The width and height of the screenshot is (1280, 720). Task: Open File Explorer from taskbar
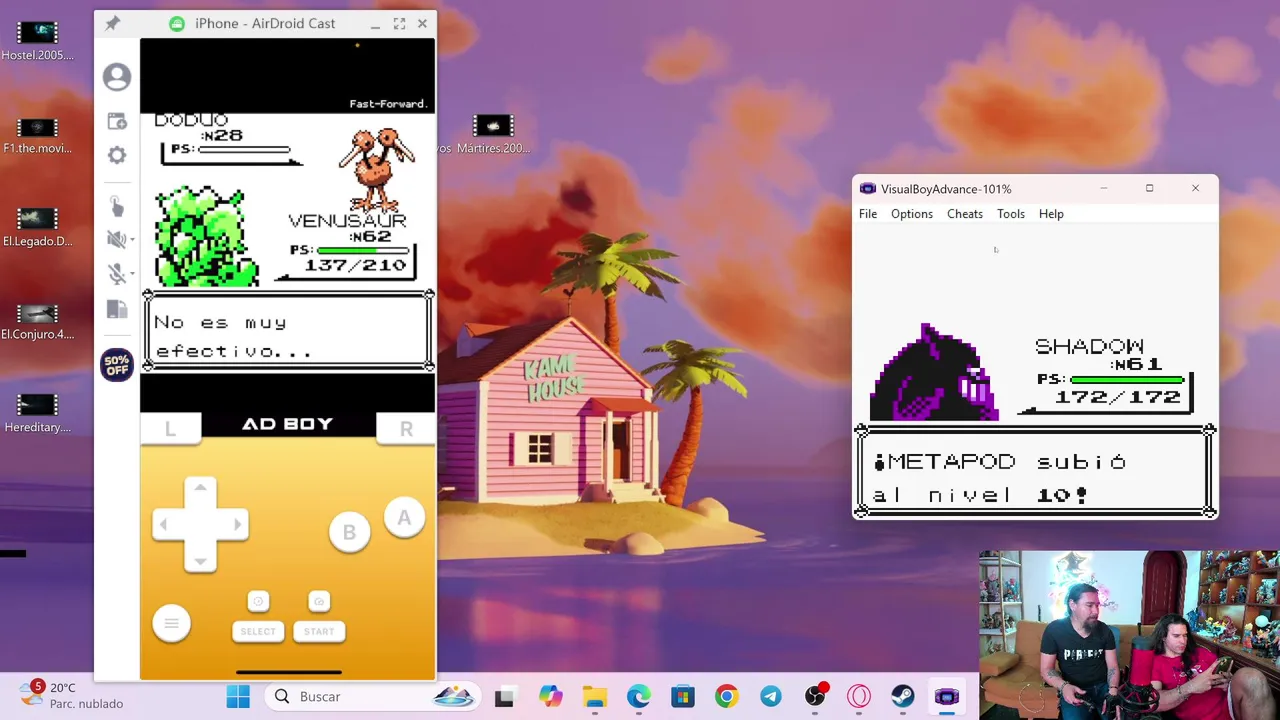[595, 697]
